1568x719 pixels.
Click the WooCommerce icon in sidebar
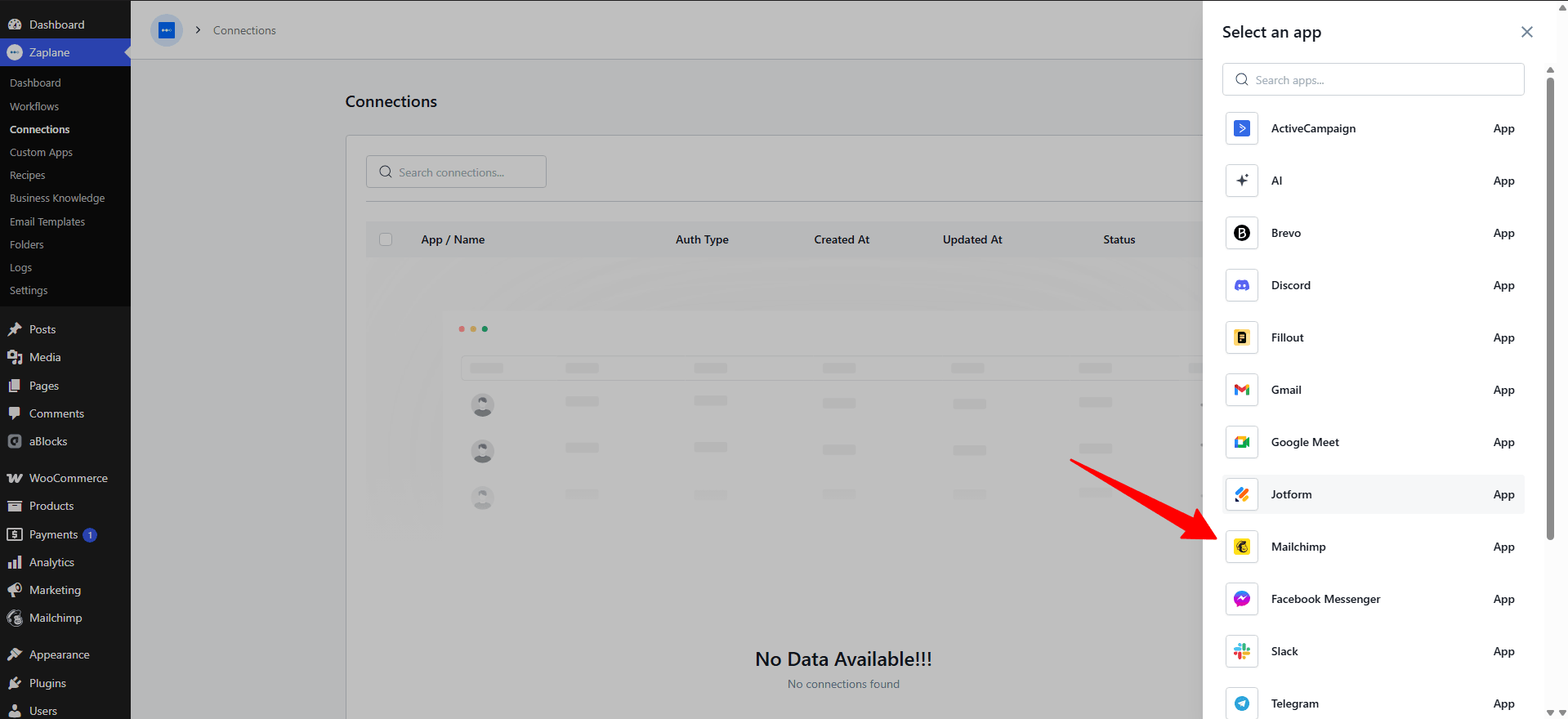[15, 478]
